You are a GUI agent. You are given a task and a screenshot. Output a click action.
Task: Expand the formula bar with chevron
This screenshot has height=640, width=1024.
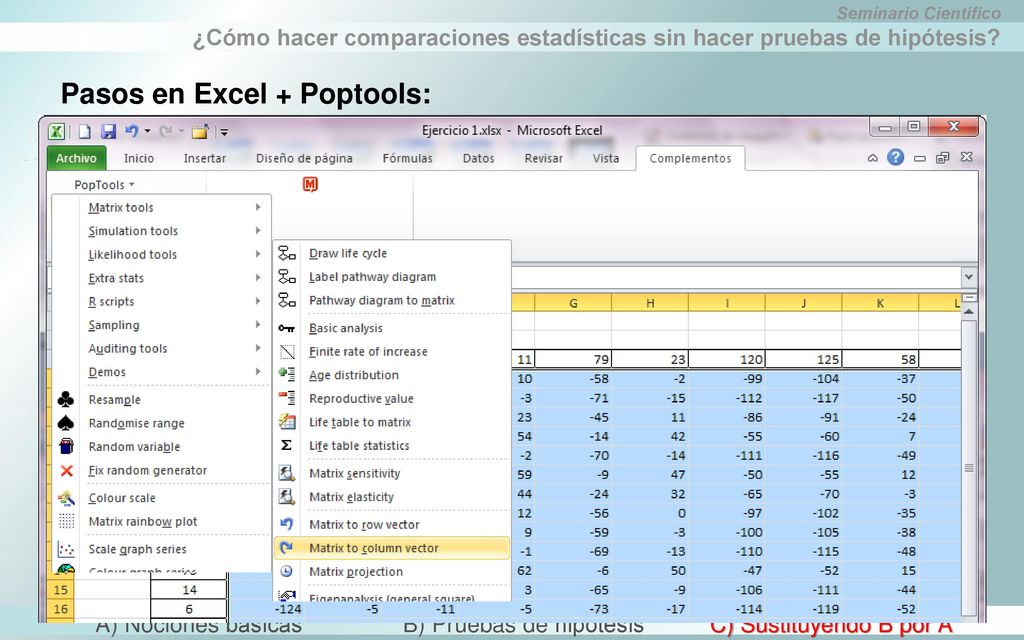[x=968, y=277]
